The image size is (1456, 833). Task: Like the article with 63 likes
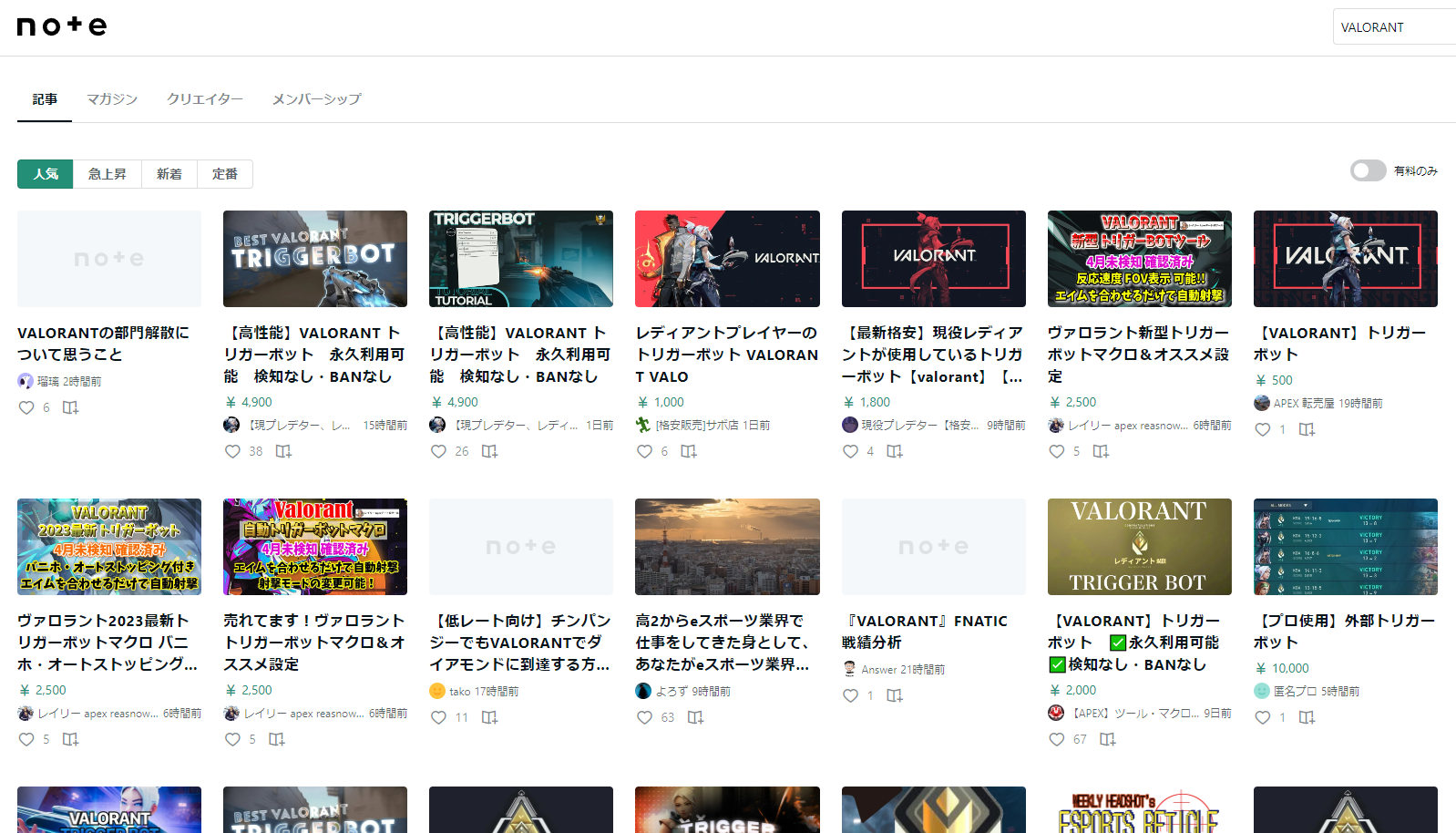click(x=644, y=717)
